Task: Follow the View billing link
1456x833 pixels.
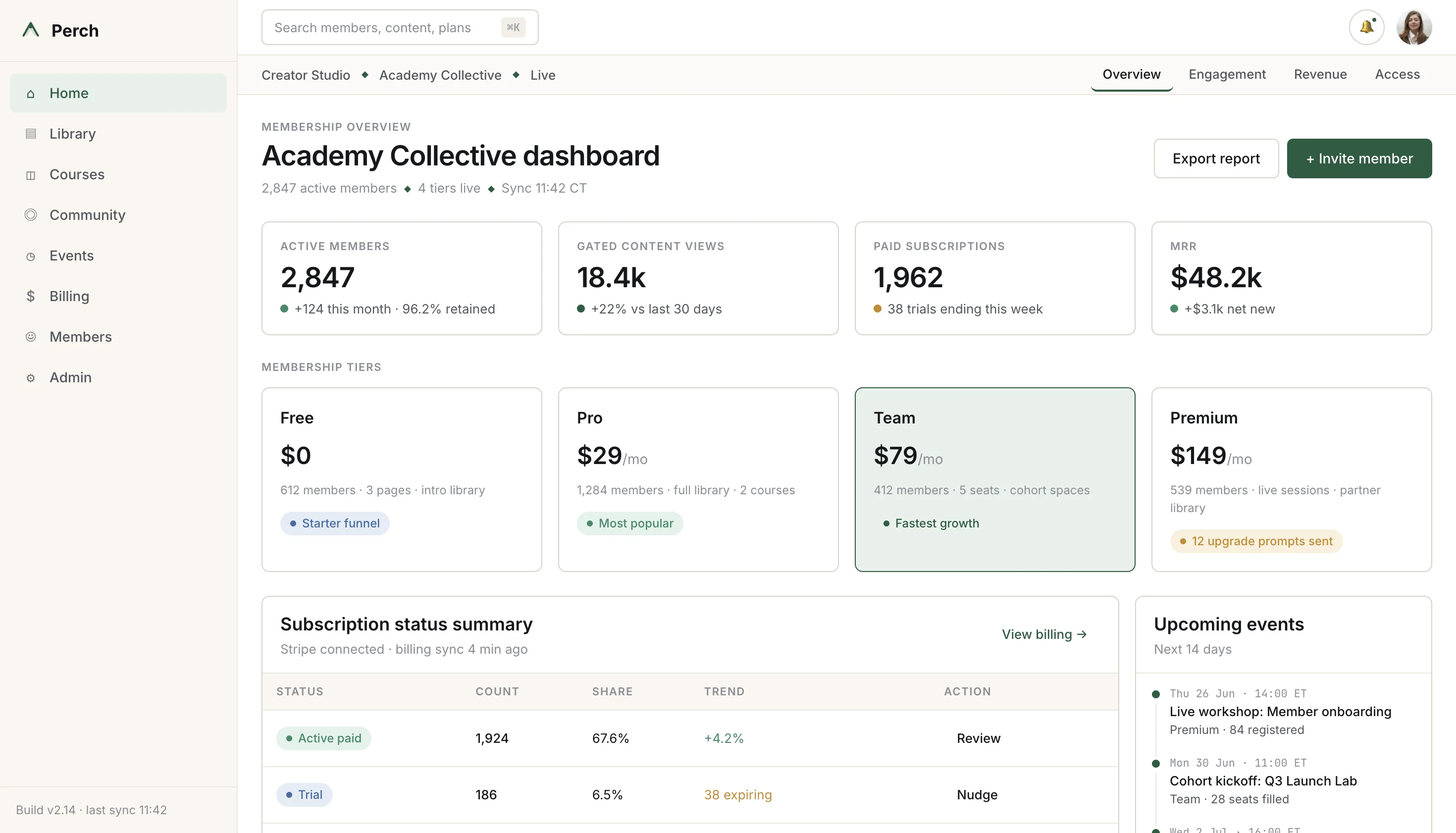Action: click(1044, 634)
